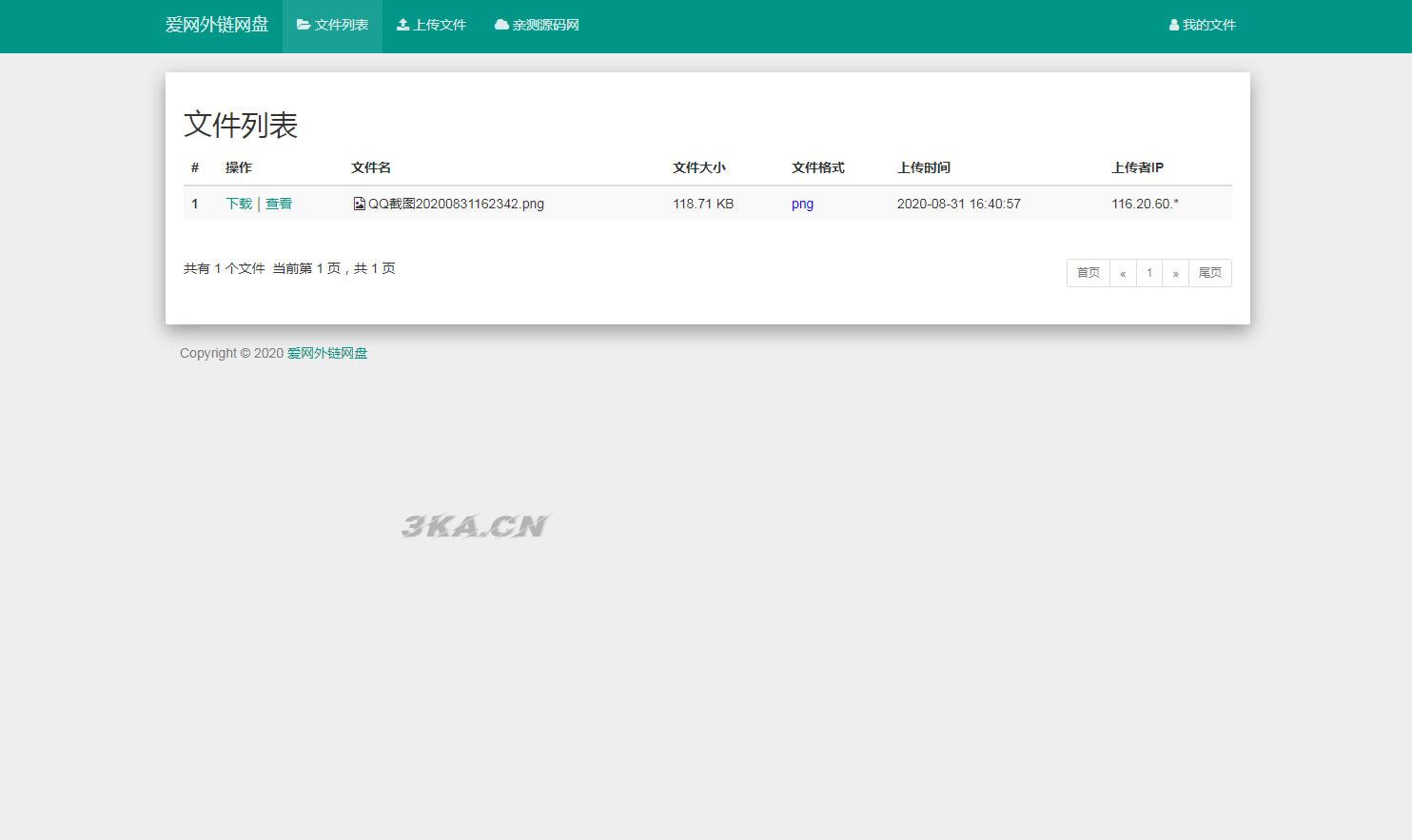The width and height of the screenshot is (1412, 840).
Task: Click the user icon beside 我的文件
Action: tap(1174, 25)
